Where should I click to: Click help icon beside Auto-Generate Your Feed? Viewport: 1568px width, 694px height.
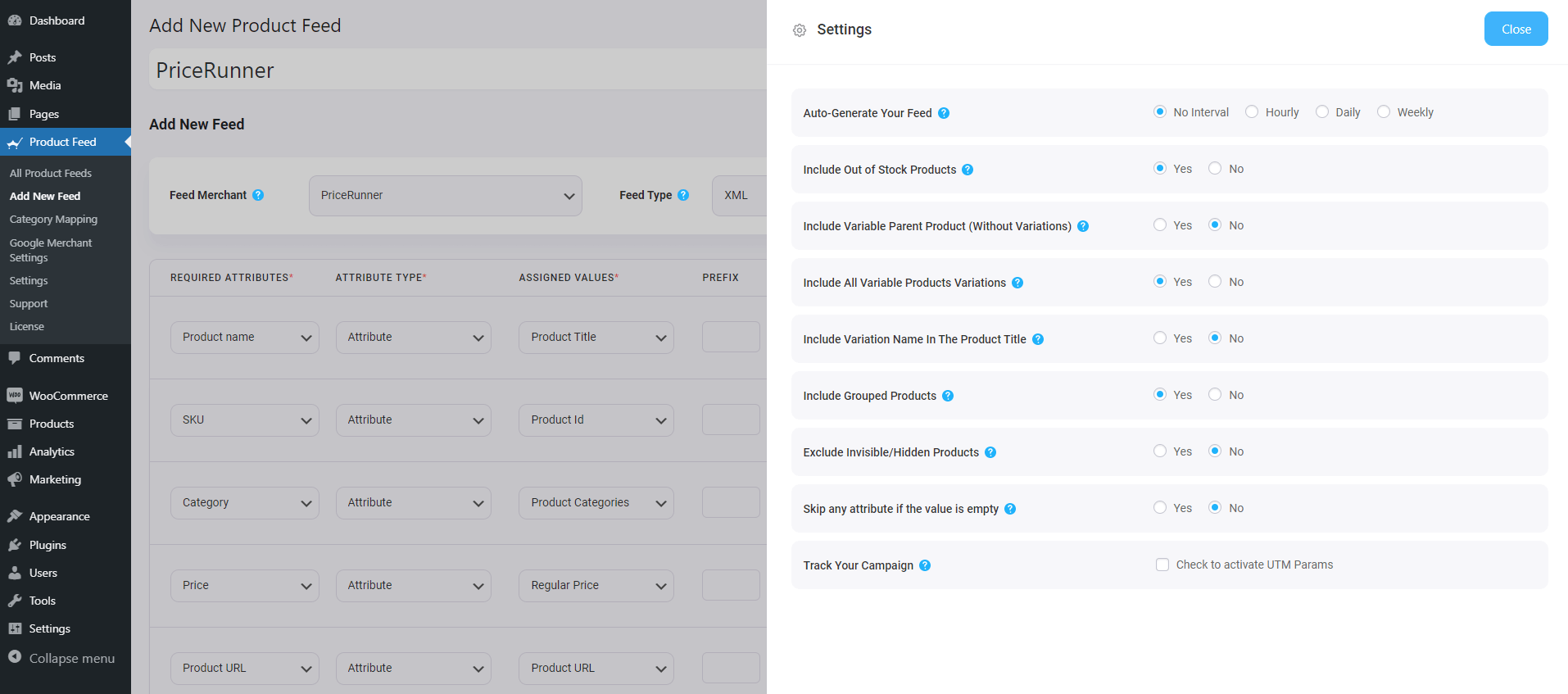[x=944, y=113]
